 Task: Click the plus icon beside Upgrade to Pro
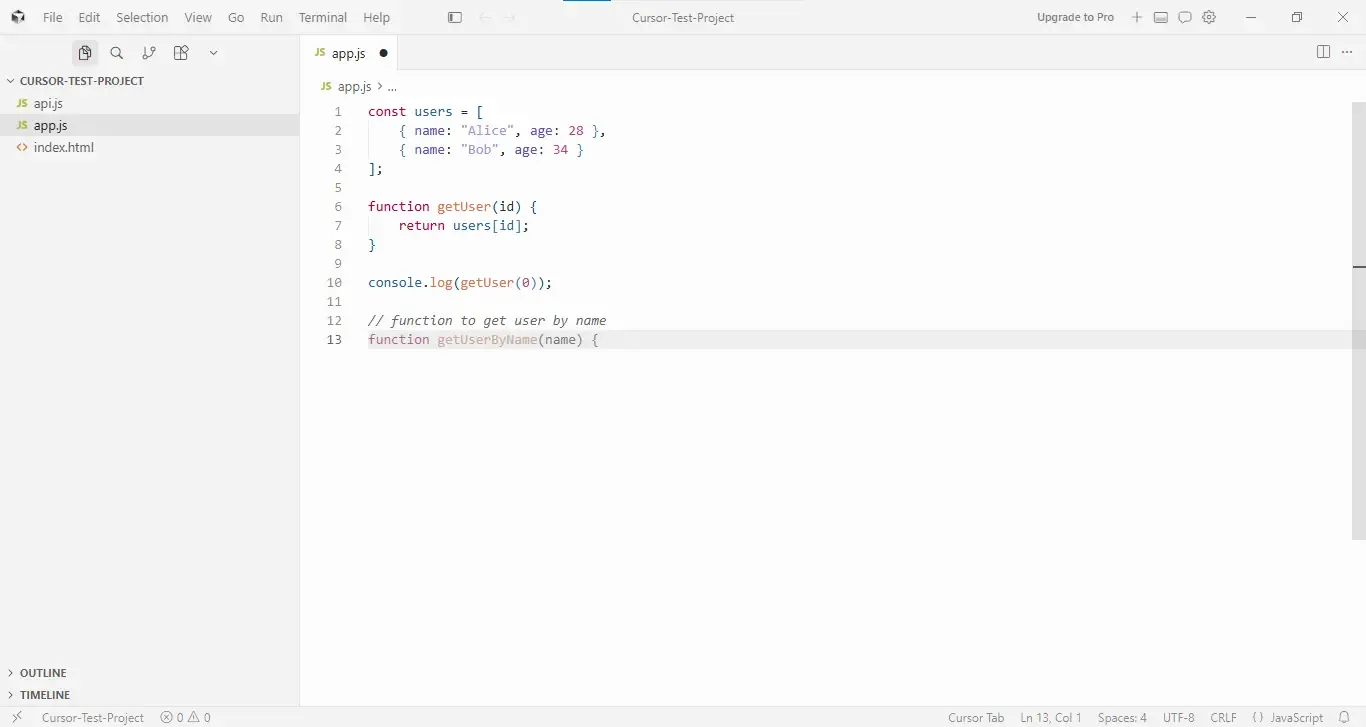click(1137, 17)
